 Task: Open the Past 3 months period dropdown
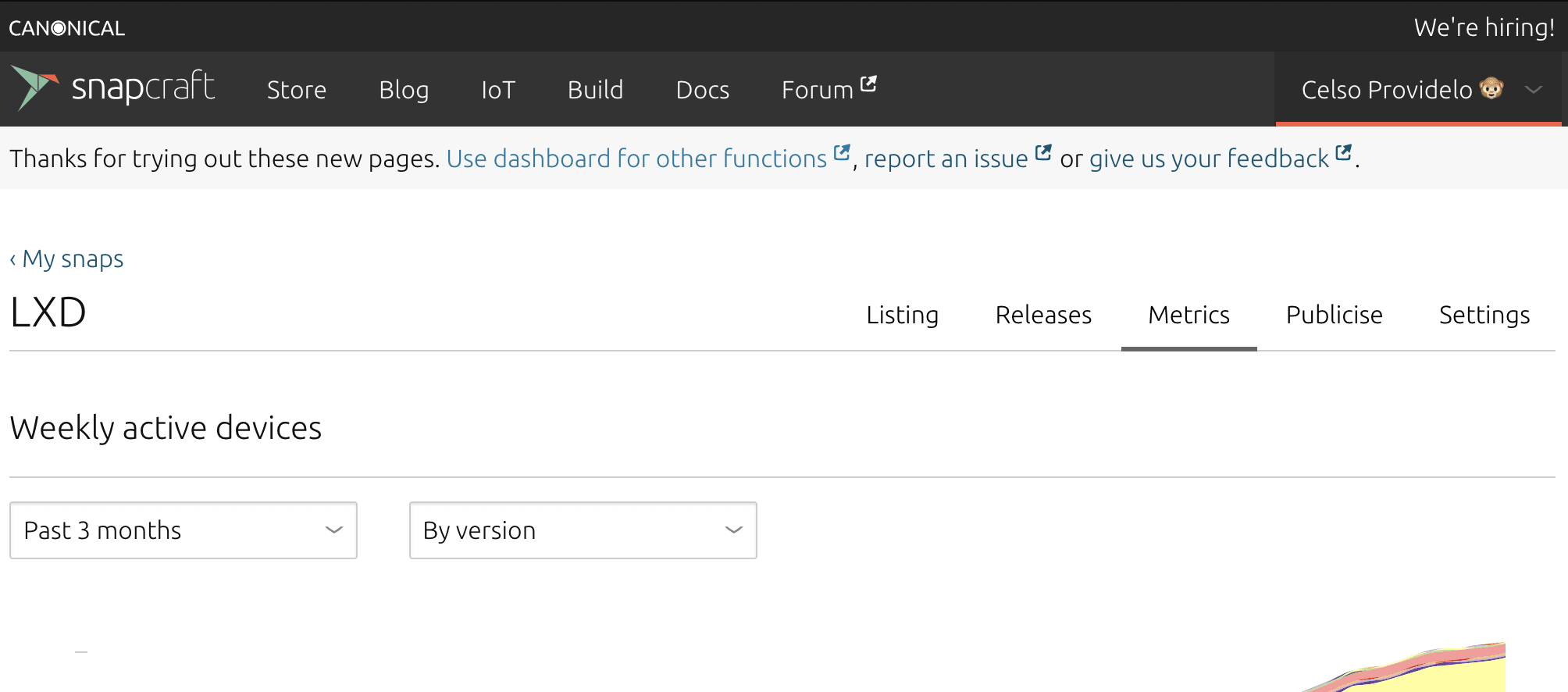click(x=184, y=530)
